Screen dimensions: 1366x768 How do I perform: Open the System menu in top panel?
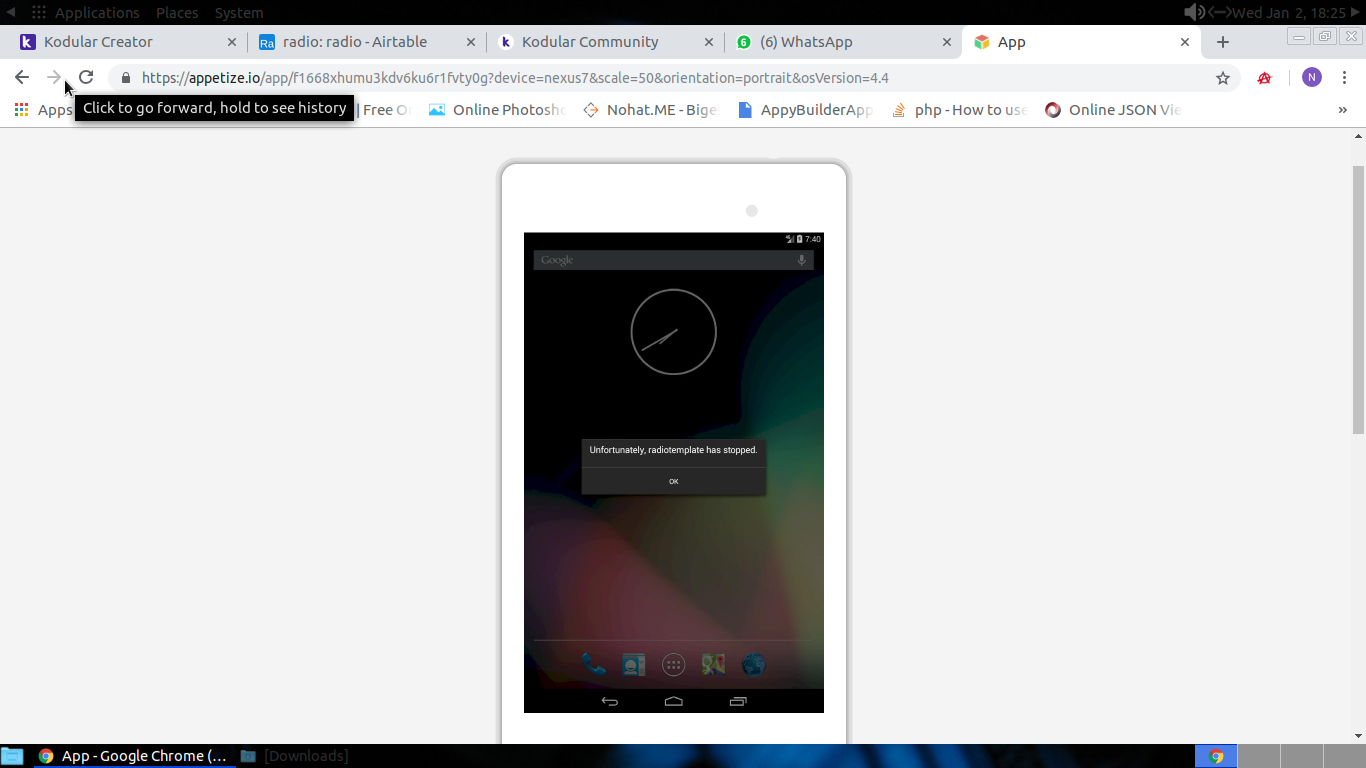[239, 13]
